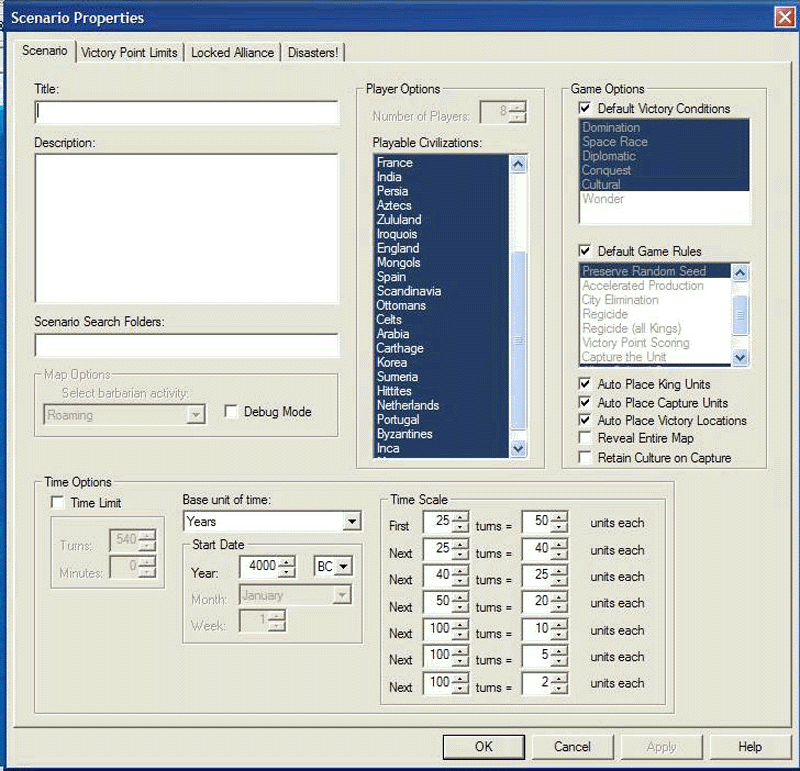Check Reveal Entire Map option
This screenshot has width=800, height=771.
coord(585,439)
